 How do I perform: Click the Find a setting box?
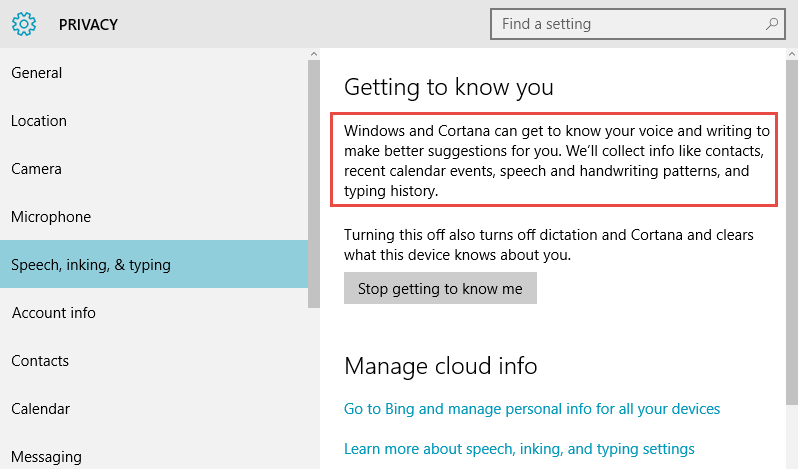click(638, 24)
